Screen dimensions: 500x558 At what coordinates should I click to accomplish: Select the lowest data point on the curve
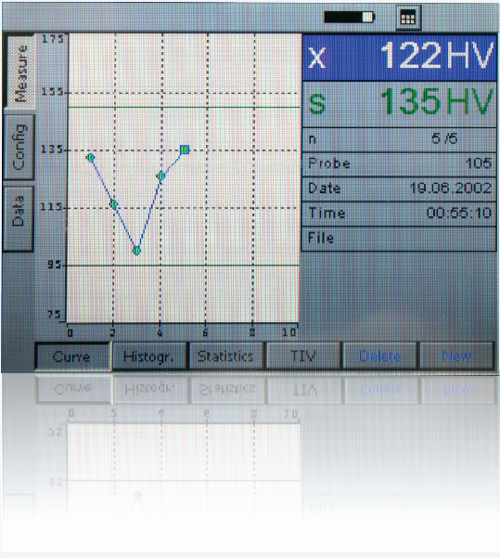(x=136, y=251)
